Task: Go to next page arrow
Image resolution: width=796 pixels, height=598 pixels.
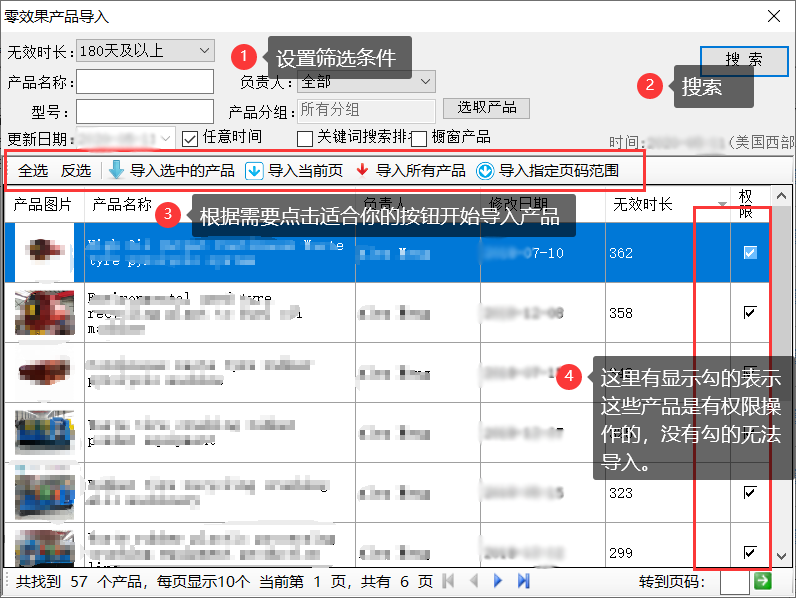Action: tap(498, 581)
